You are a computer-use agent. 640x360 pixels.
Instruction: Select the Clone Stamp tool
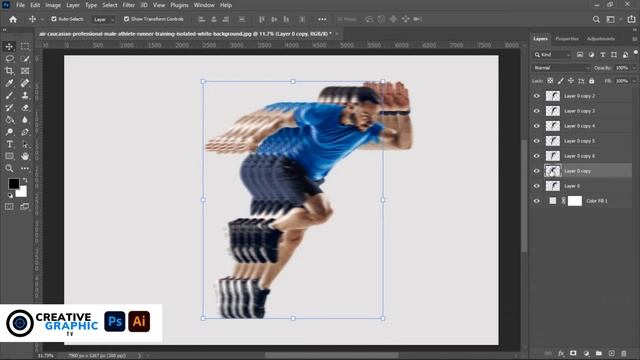25,95
